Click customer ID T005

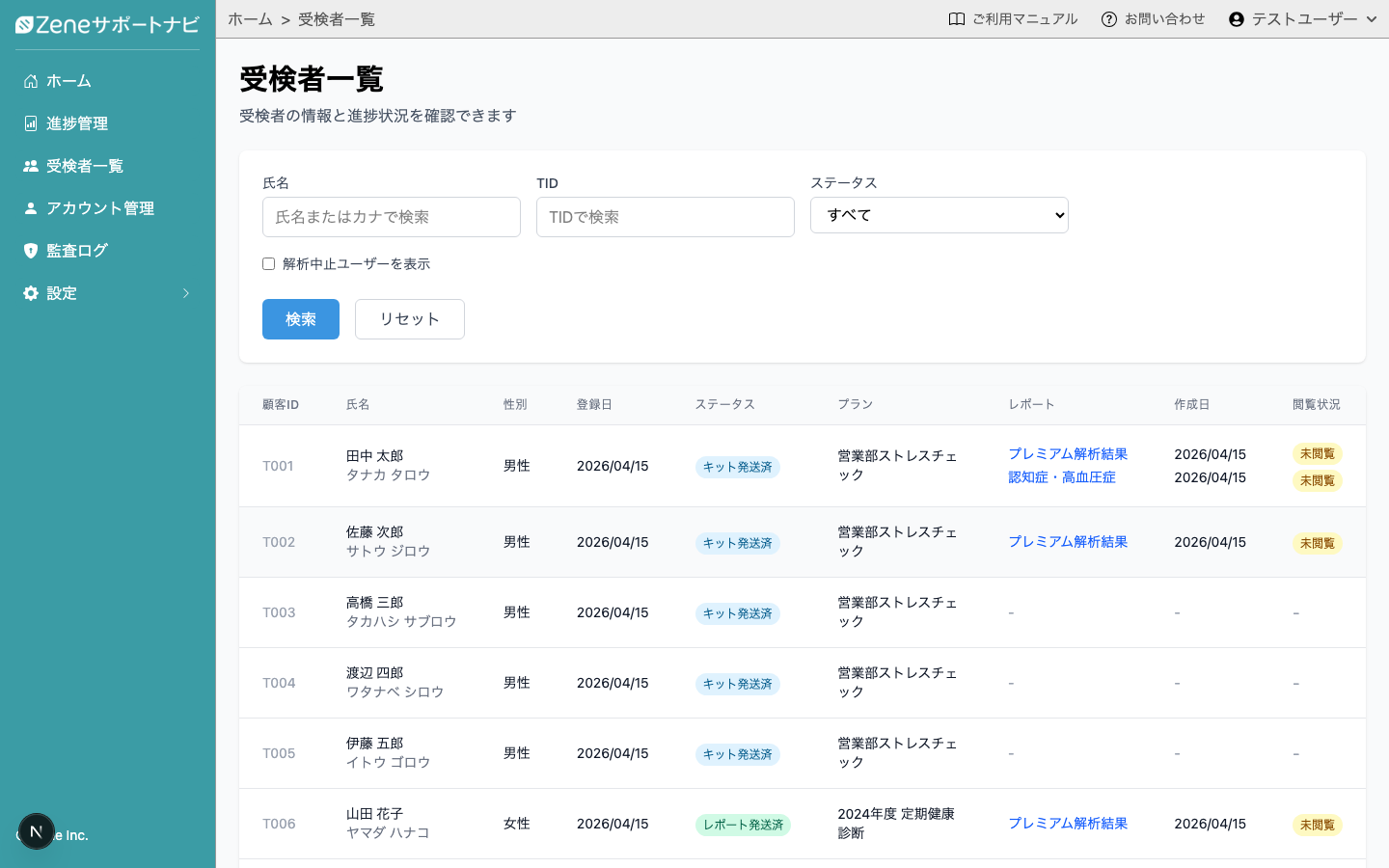[279, 753]
